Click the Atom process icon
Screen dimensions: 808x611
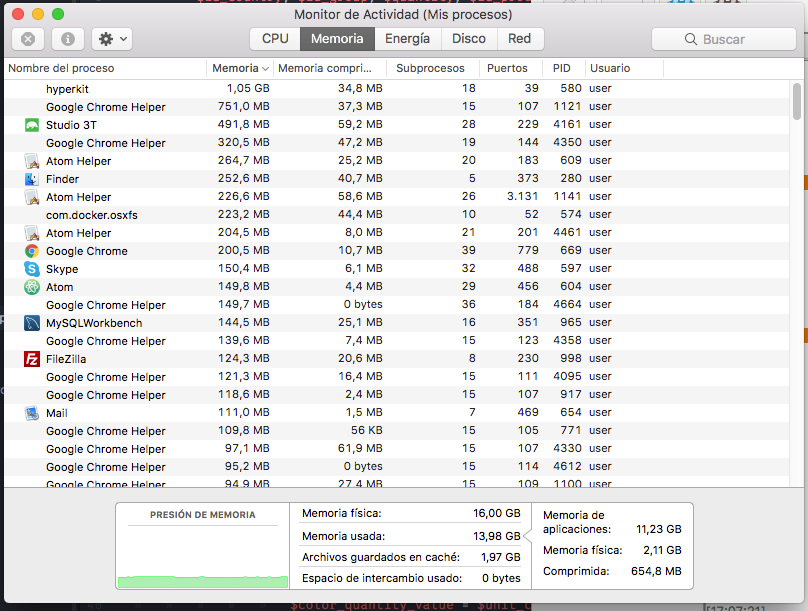point(32,287)
